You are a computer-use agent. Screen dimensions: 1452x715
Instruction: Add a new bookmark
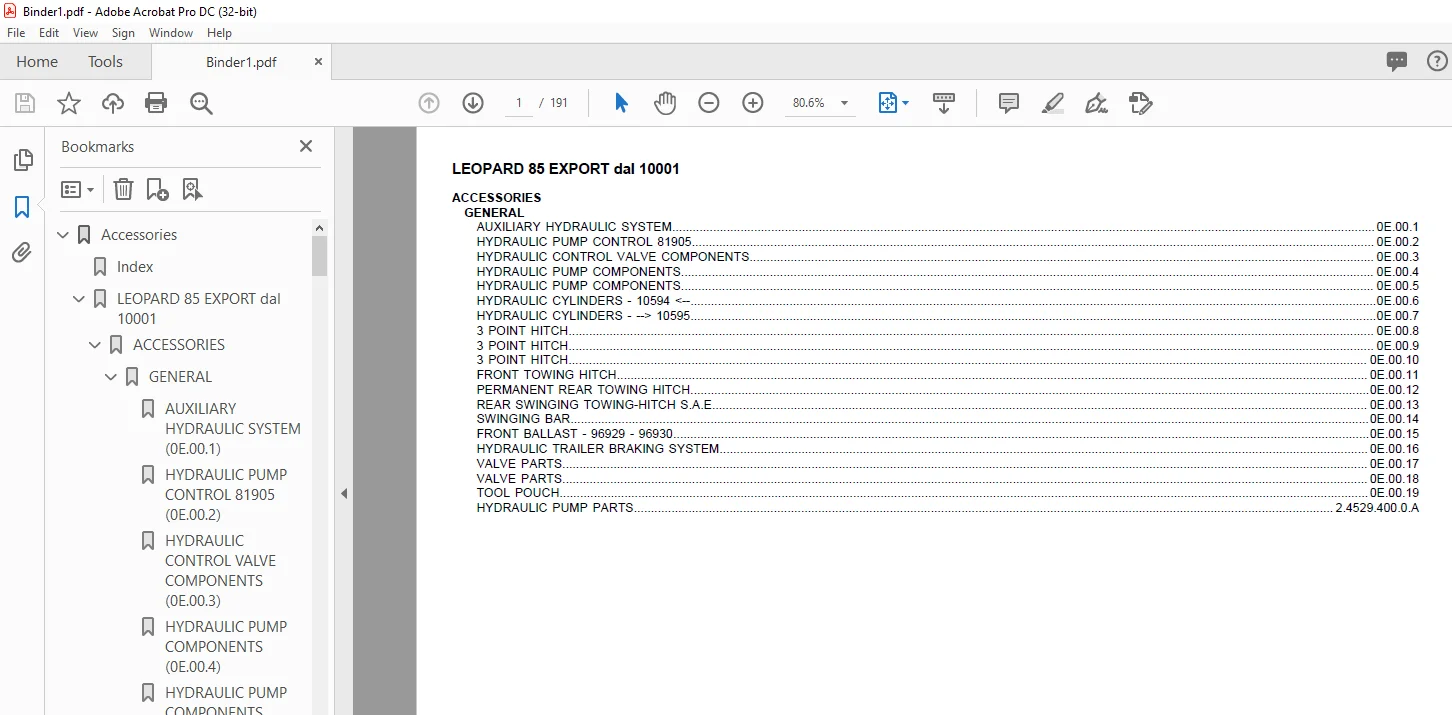pos(157,189)
